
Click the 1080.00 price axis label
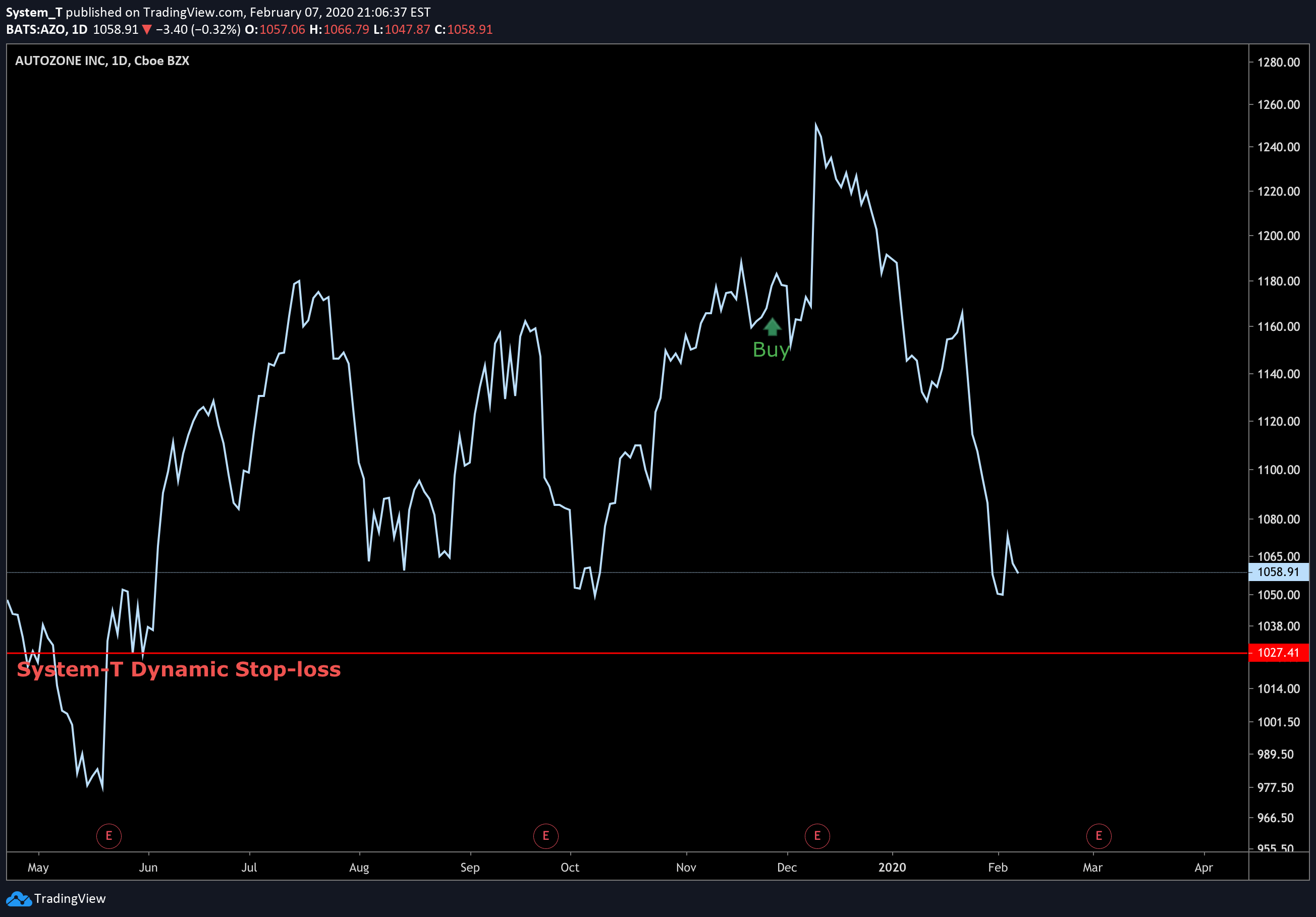(x=1279, y=520)
